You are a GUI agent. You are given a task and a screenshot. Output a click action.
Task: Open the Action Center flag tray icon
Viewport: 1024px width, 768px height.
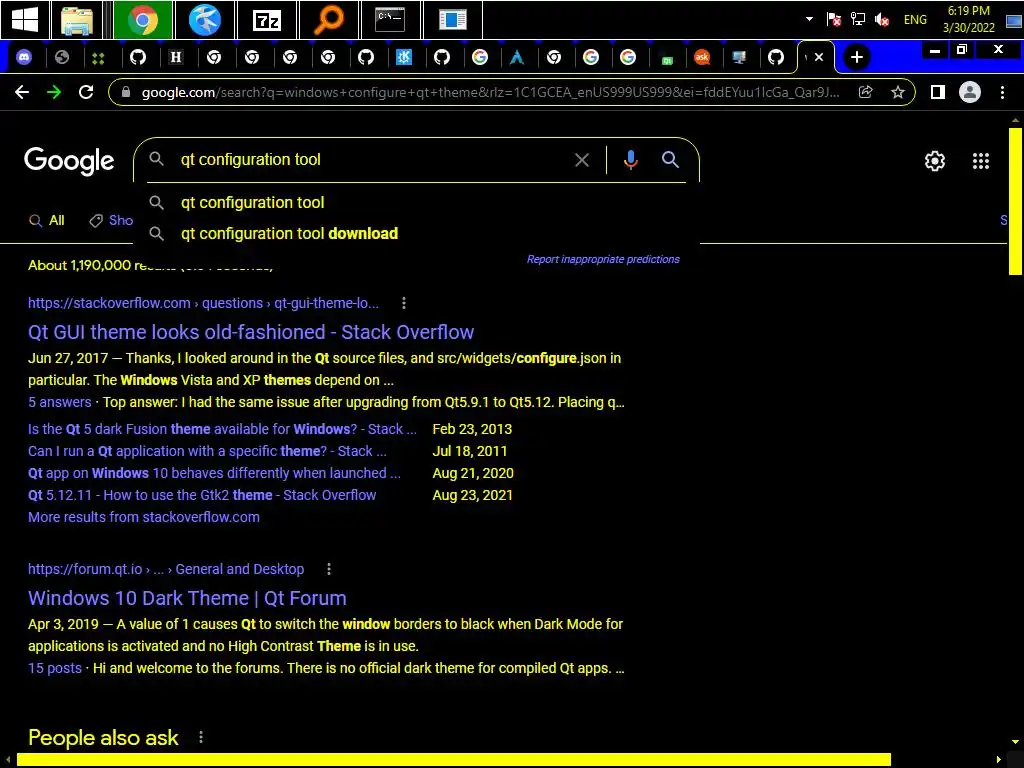coord(833,20)
